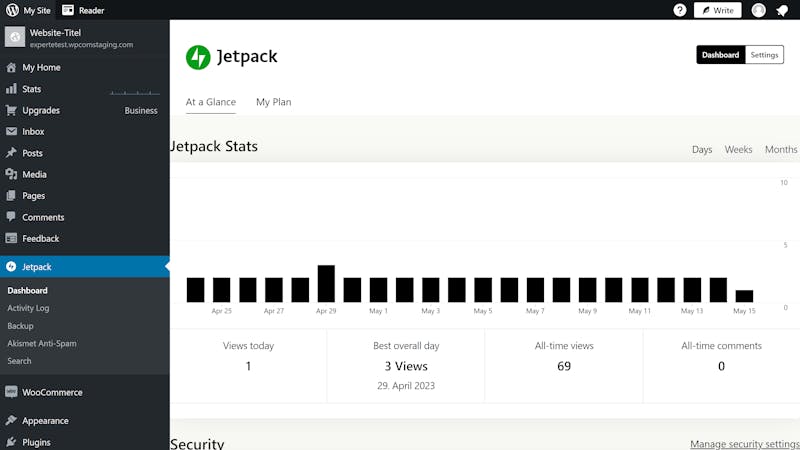
Task: Open the help question mark icon
Action: 680,10
